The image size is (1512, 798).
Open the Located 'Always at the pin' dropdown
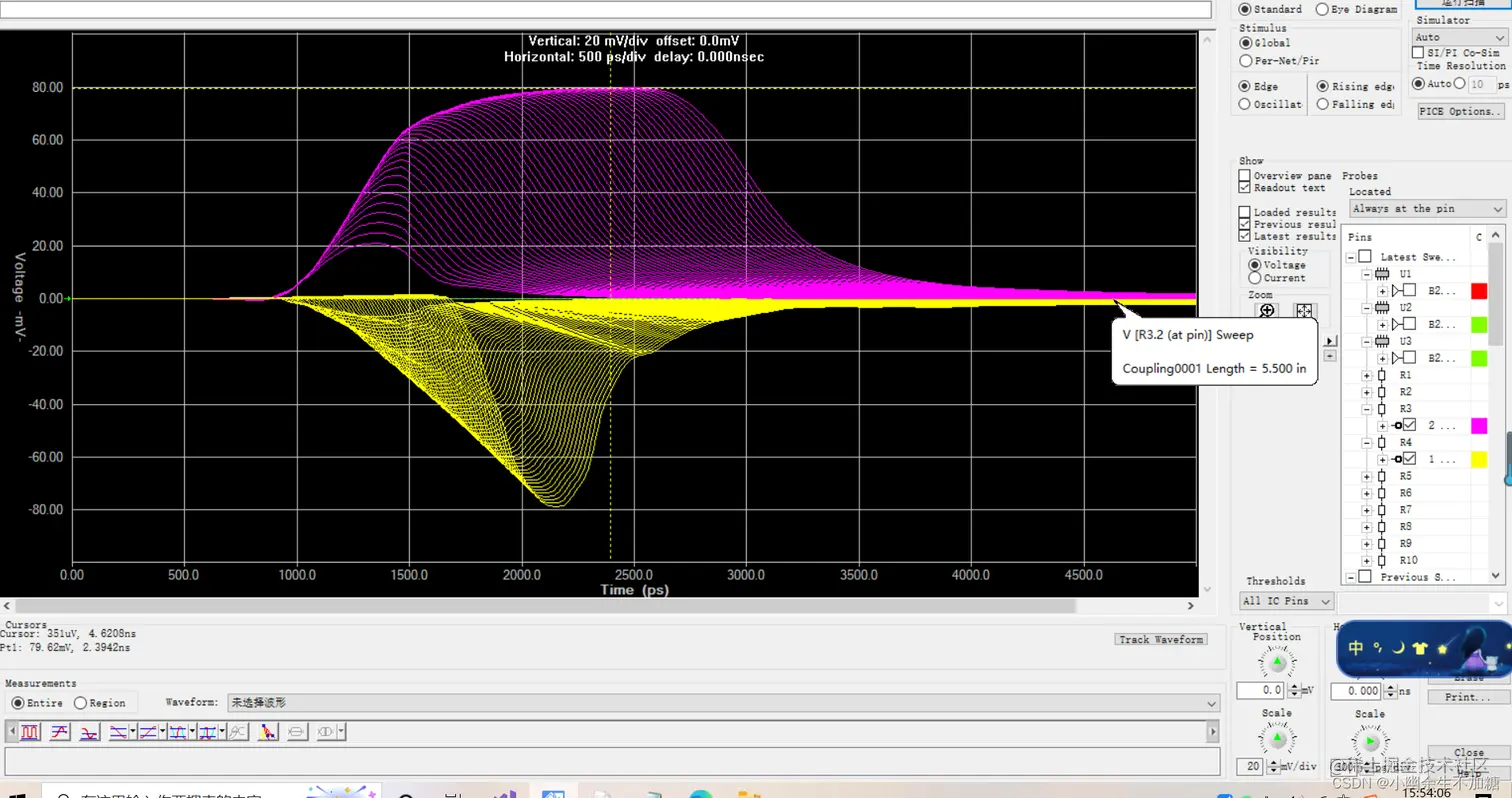pos(1426,209)
